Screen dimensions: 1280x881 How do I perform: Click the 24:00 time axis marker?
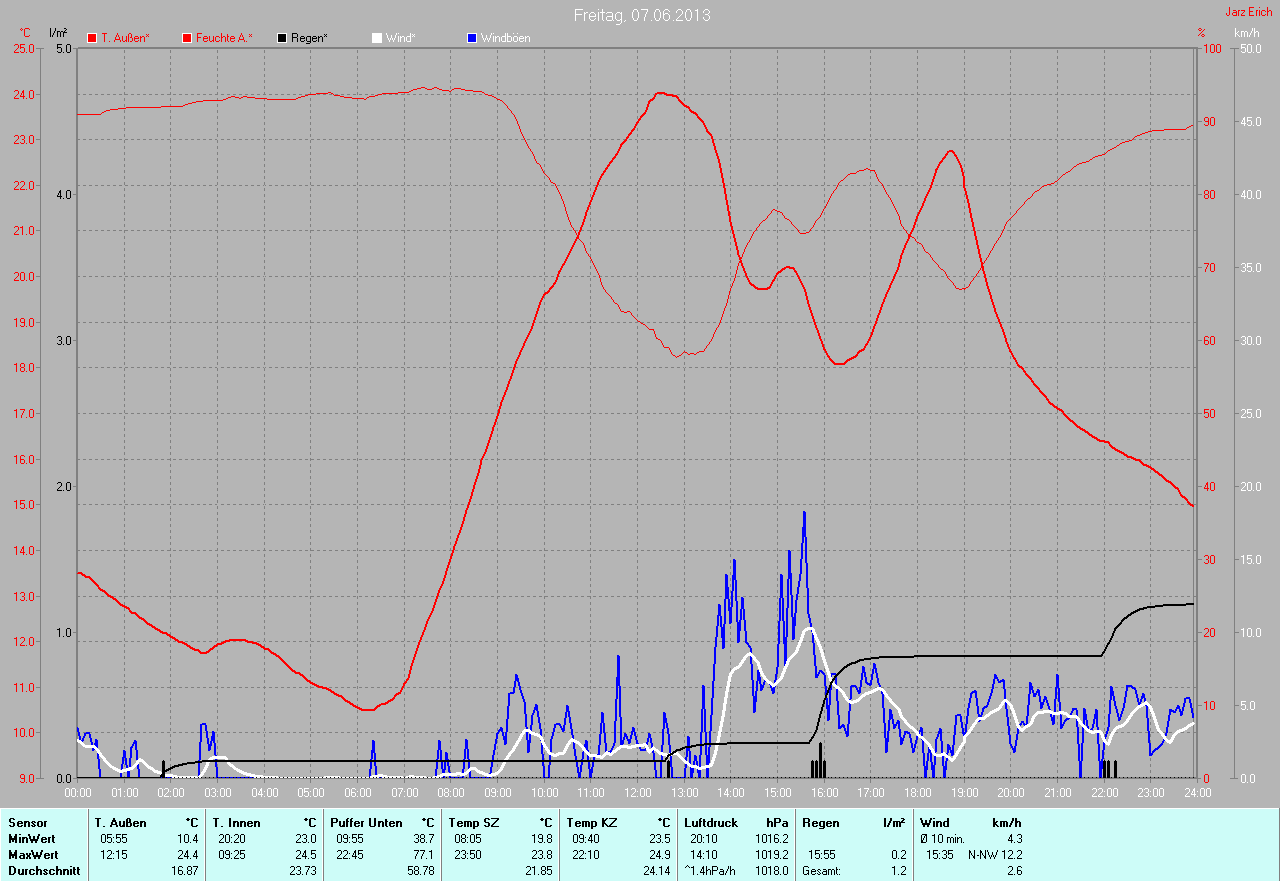coord(1196,793)
